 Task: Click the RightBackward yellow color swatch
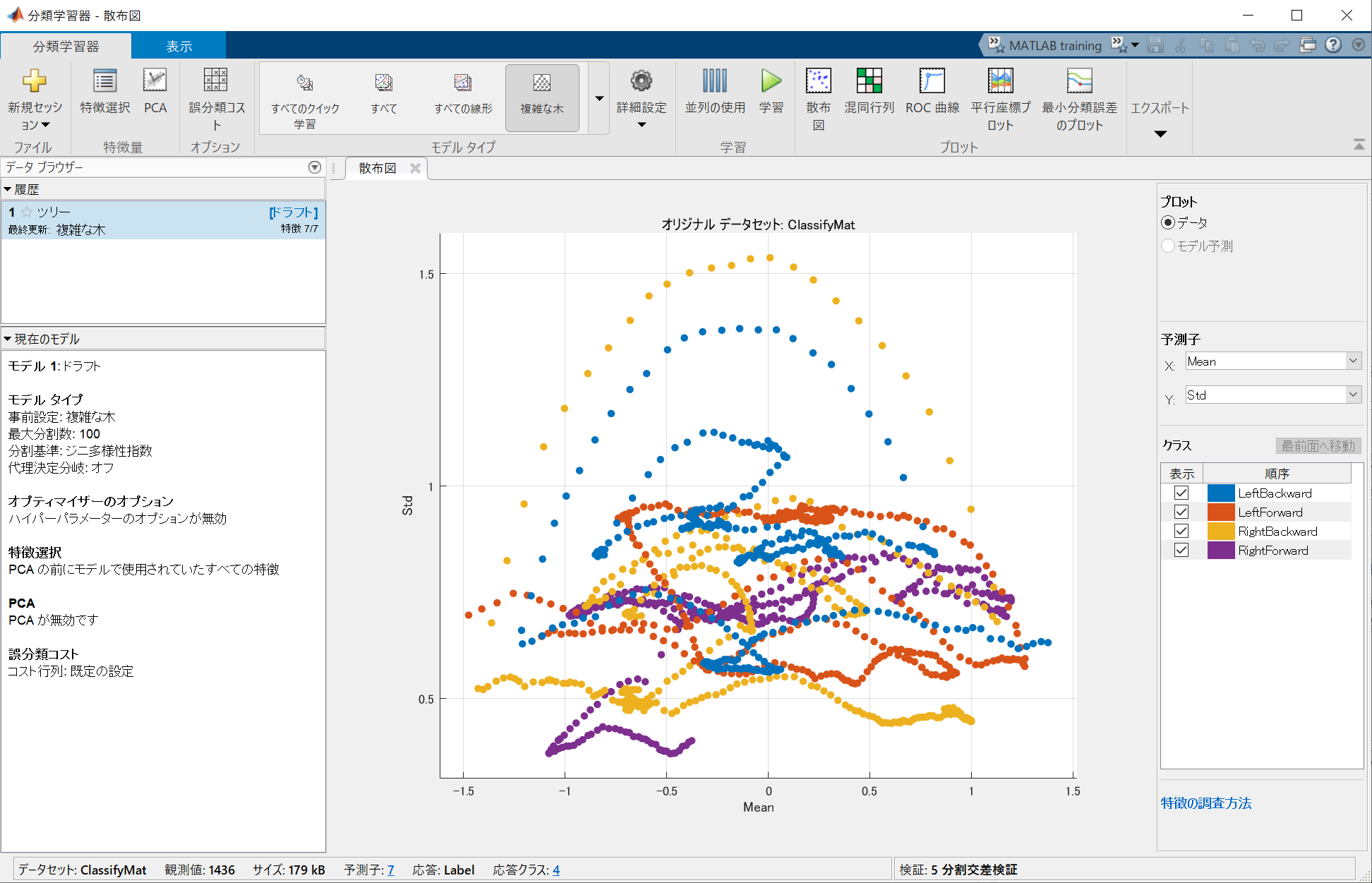(x=1221, y=531)
